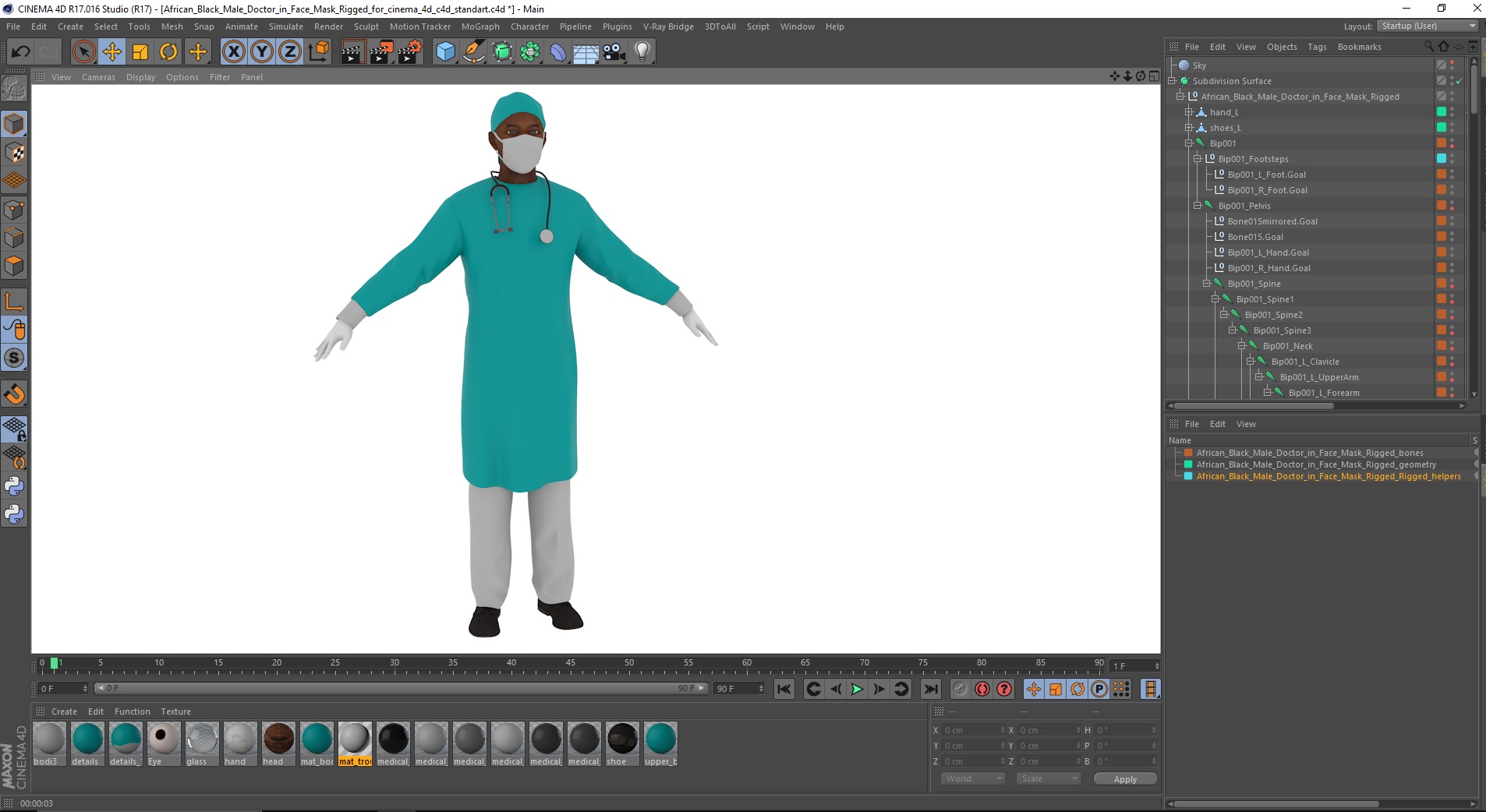Select the Live Selection tool

[x=83, y=52]
